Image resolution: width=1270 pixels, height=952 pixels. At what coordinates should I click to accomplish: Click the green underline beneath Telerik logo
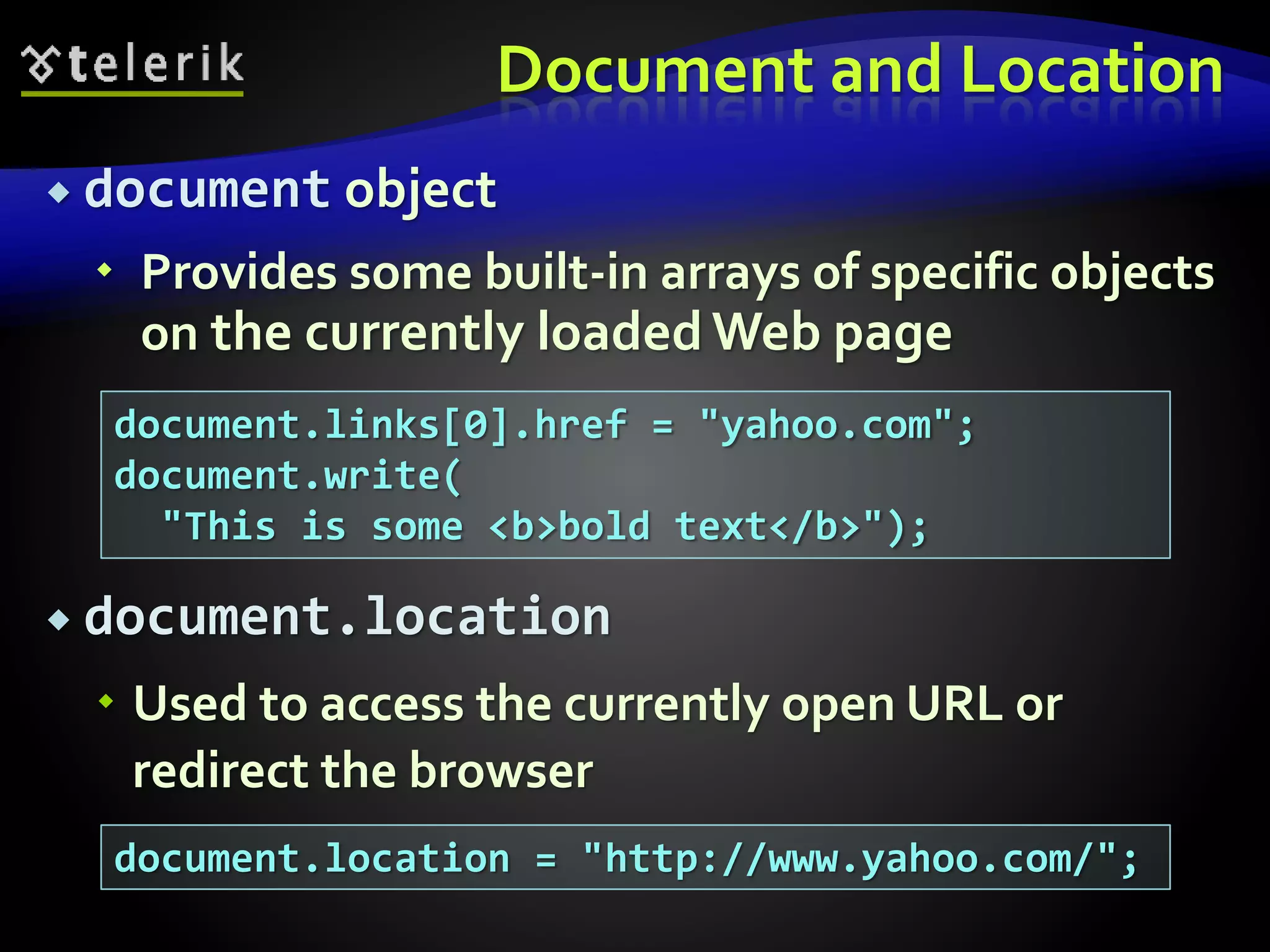click(x=132, y=94)
